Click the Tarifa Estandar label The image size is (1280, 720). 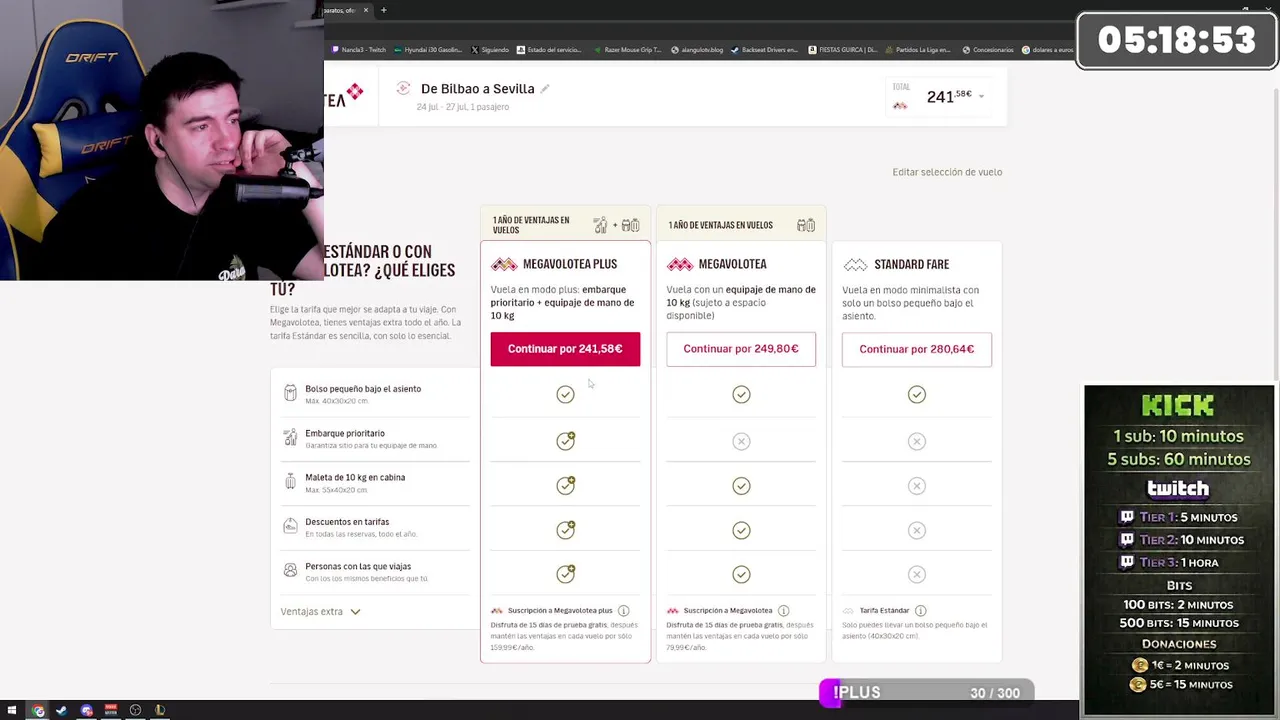click(x=885, y=611)
